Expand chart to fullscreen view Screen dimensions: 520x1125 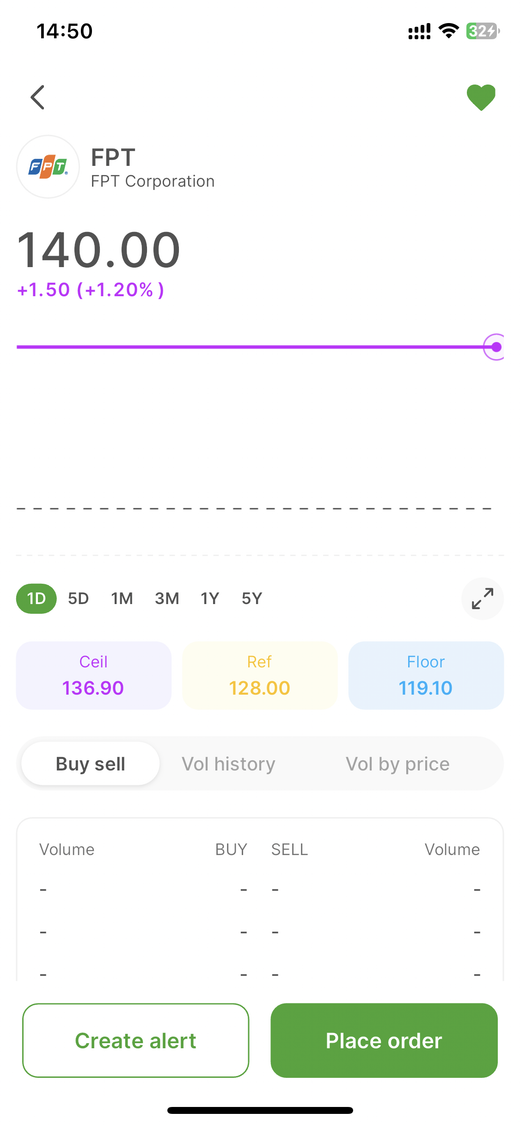pos(483,598)
